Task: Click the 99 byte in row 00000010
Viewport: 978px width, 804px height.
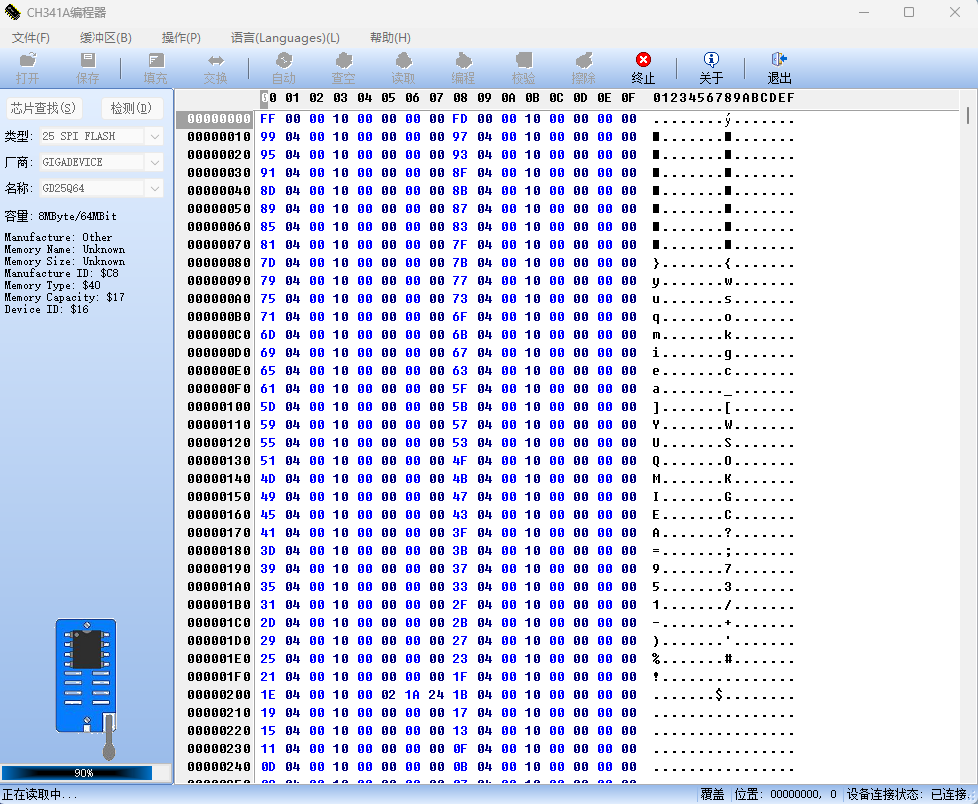Action: tap(268, 137)
